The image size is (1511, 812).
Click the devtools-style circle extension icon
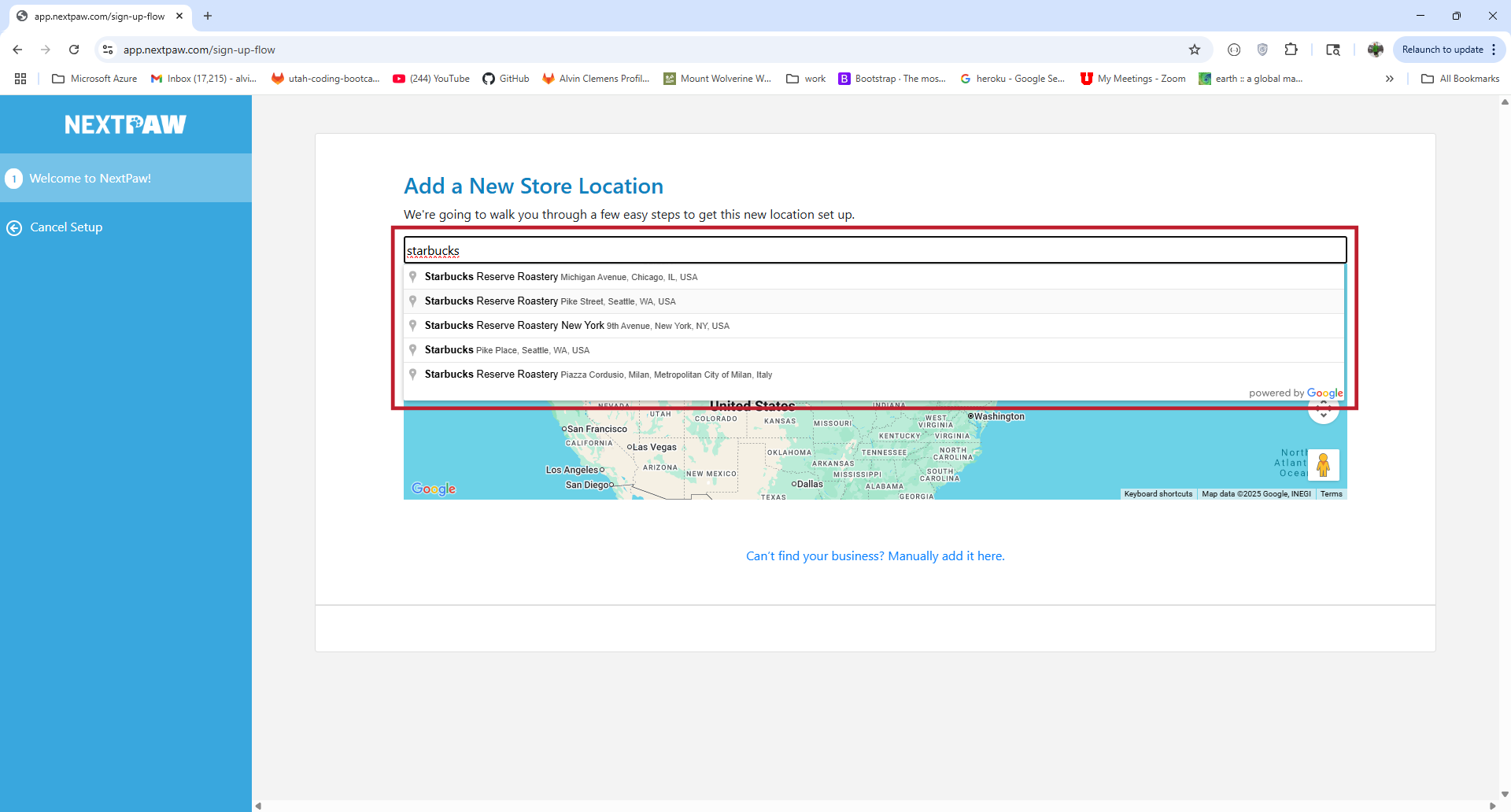click(x=1234, y=50)
